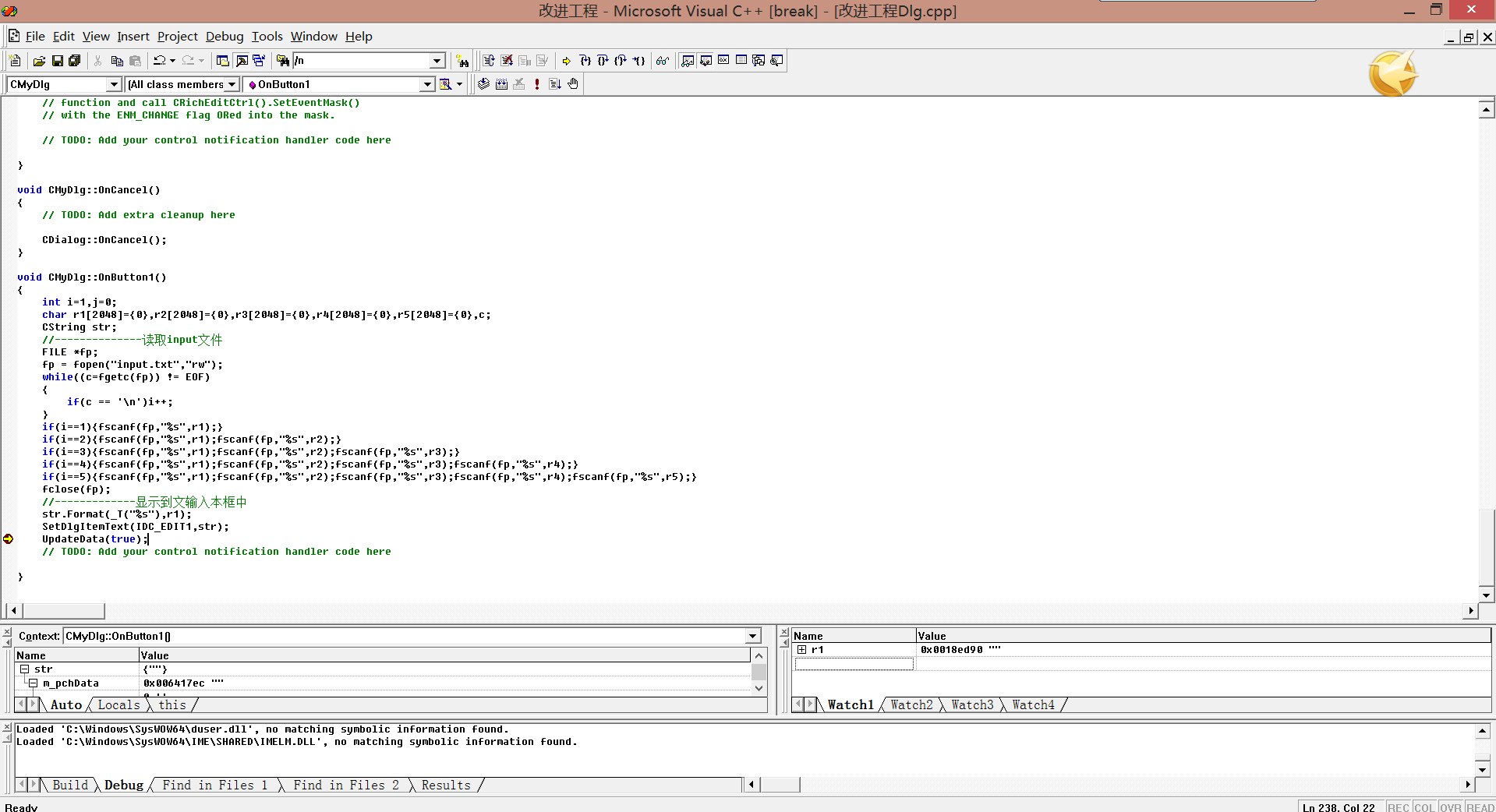Open the Project menu
Viewport: 1496px width, 812px height.
click(x=178, y=37)
